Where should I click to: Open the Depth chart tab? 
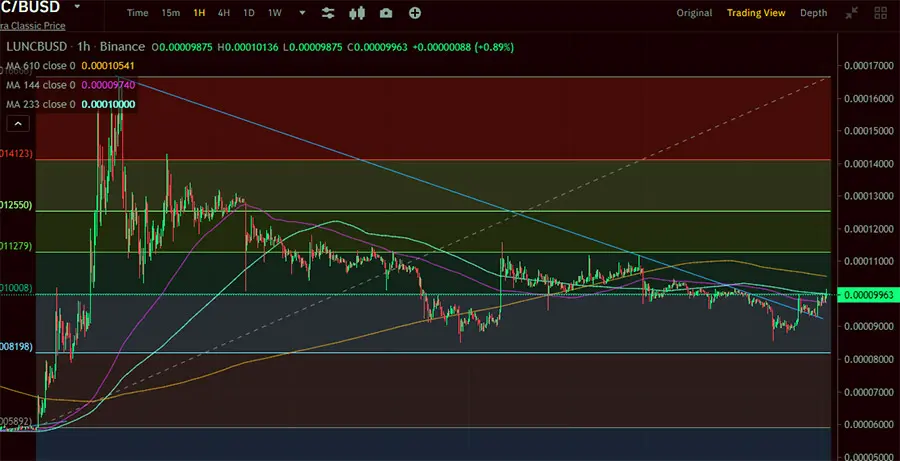(x=814, y=13)
